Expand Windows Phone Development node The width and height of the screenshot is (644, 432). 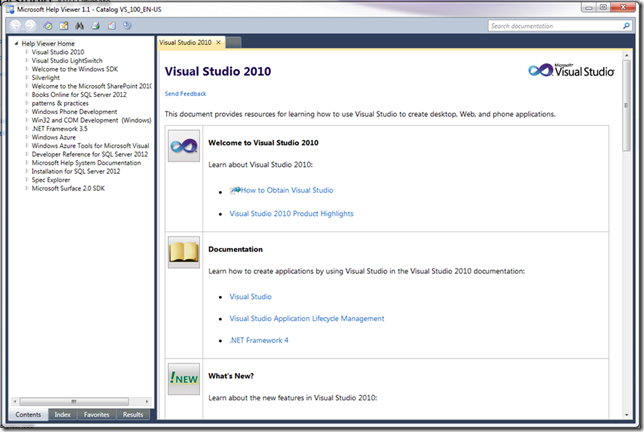tap(27, 111)
